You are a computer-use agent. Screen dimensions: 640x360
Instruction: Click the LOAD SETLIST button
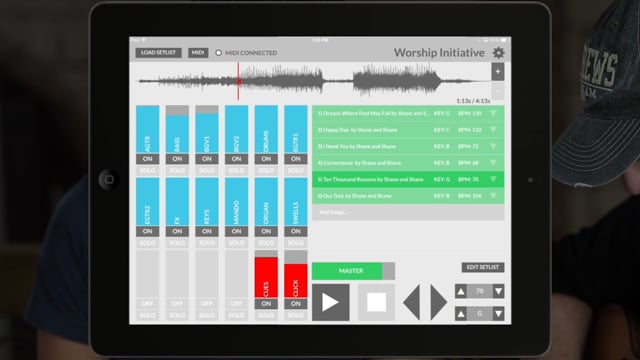tap(158, 53)
